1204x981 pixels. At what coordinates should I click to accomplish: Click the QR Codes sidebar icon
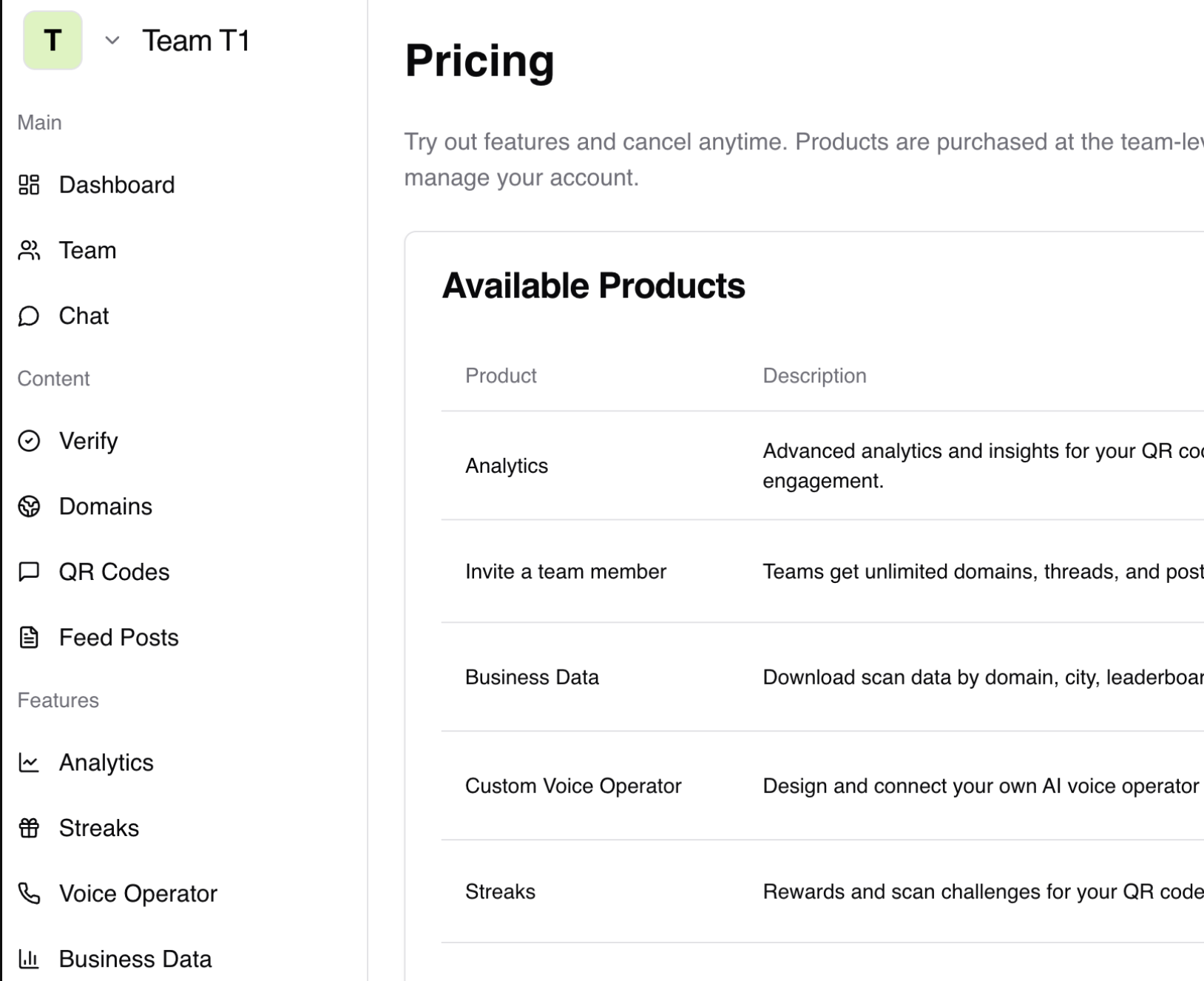tap(29, 572)
